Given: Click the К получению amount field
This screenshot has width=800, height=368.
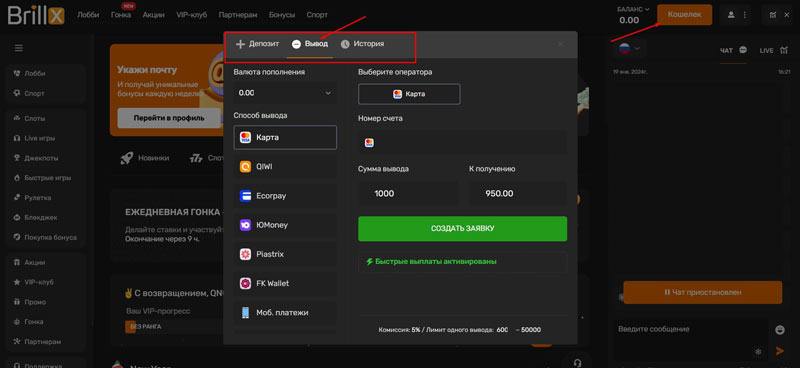Looking at the screenshot, I should 518,194.
